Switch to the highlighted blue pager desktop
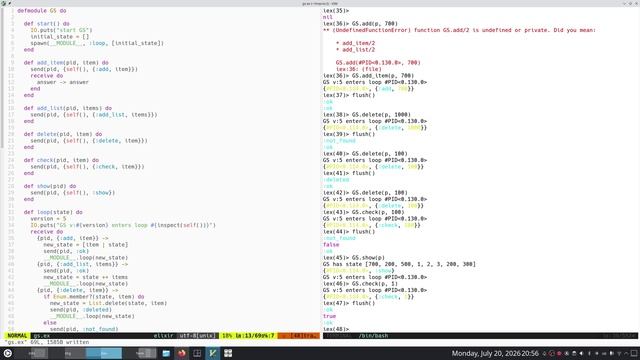Screen dimensions: 640x360 [x=104, y=353]
